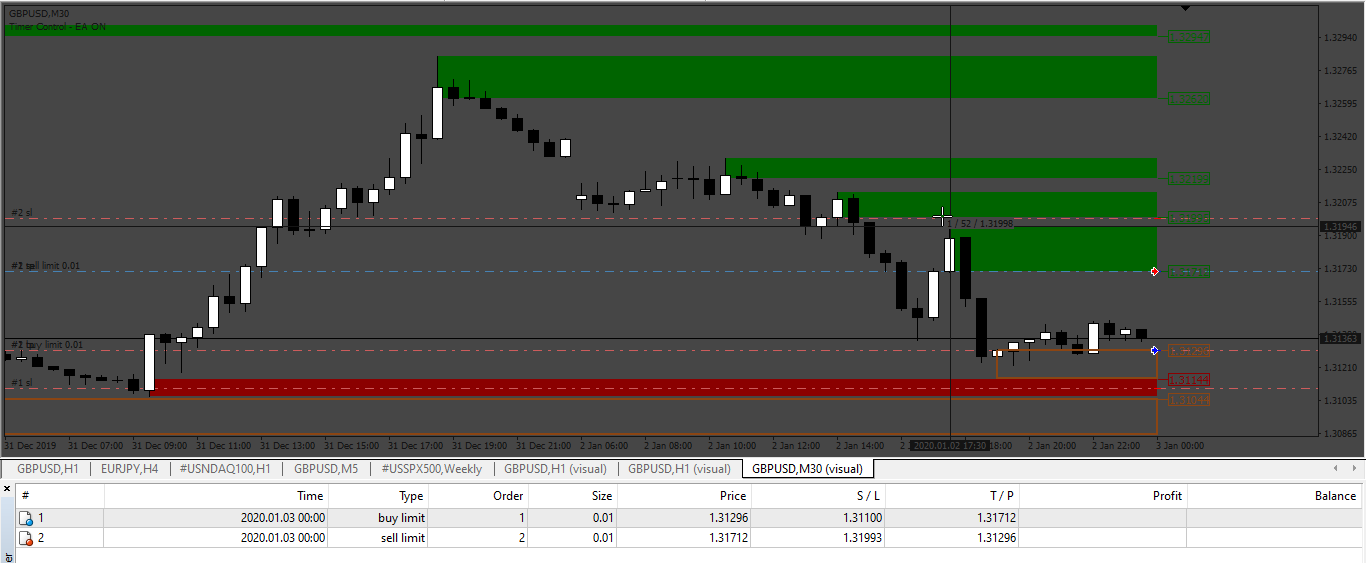Viewport: 1366px width, 563px height.
Task: Click the Balance column header
Action: click(1275, 495)
